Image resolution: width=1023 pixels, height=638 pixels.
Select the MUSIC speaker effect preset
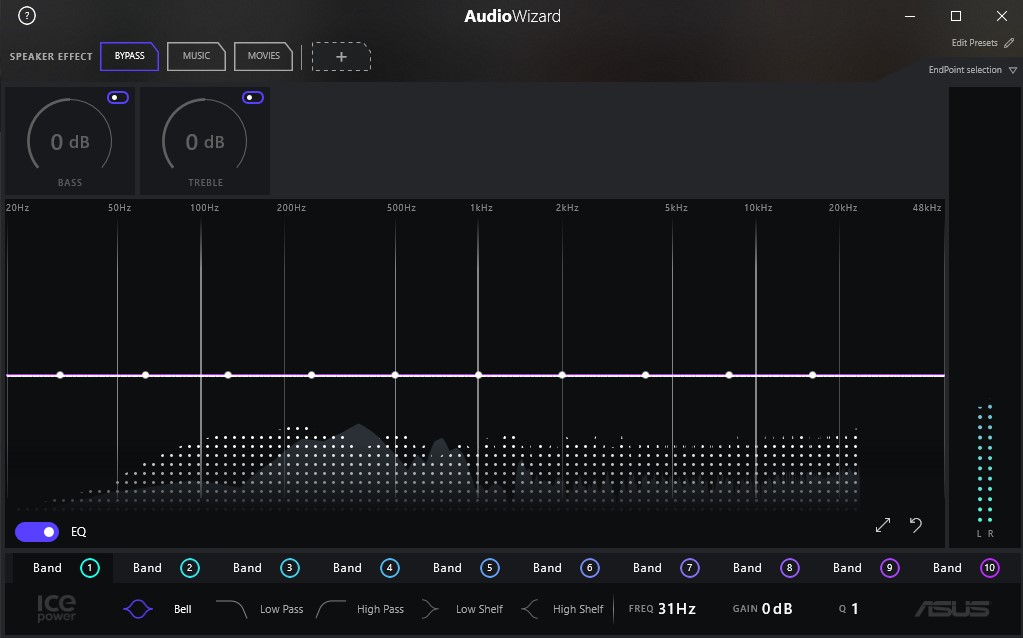point(196,56)
